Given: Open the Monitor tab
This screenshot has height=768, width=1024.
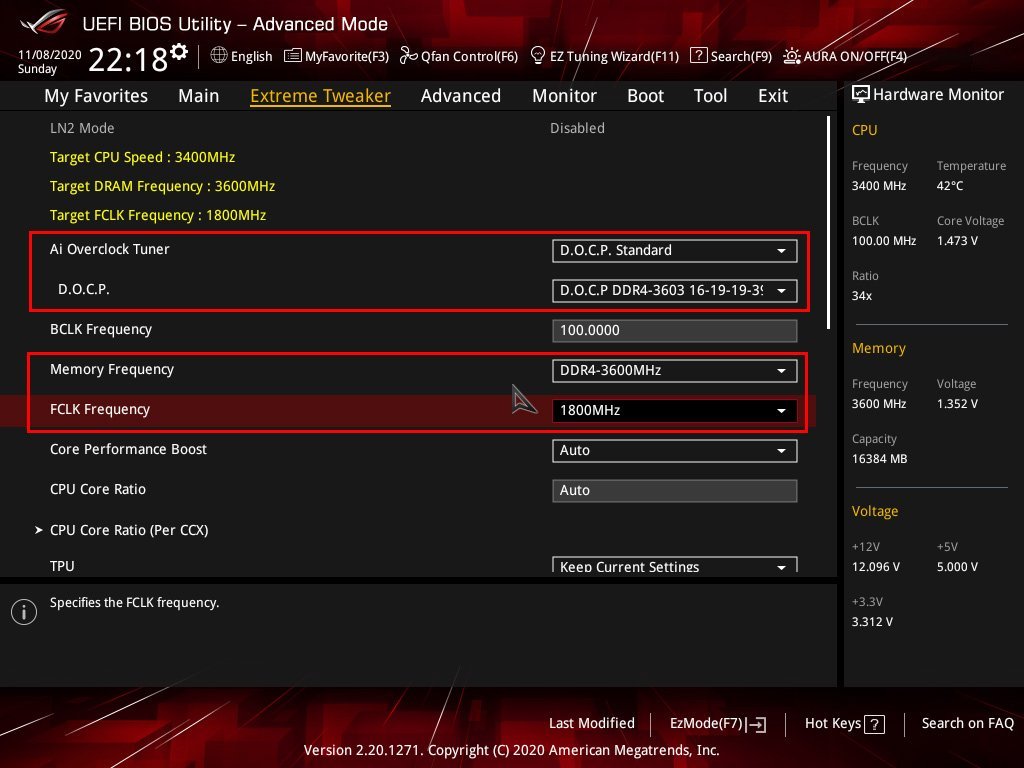Looking at the screenshot, I should pyautogui.click(x=564, y=96).
